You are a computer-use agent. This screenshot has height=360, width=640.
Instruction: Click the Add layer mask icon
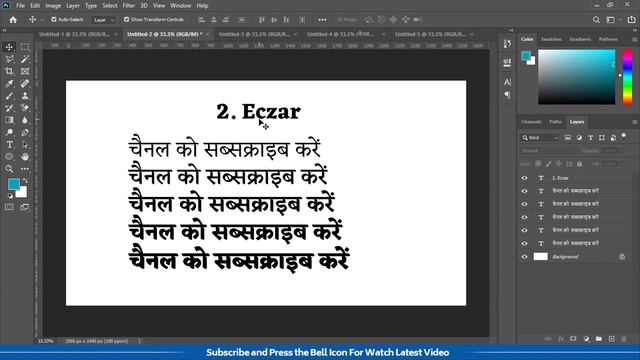coord(573,339)
